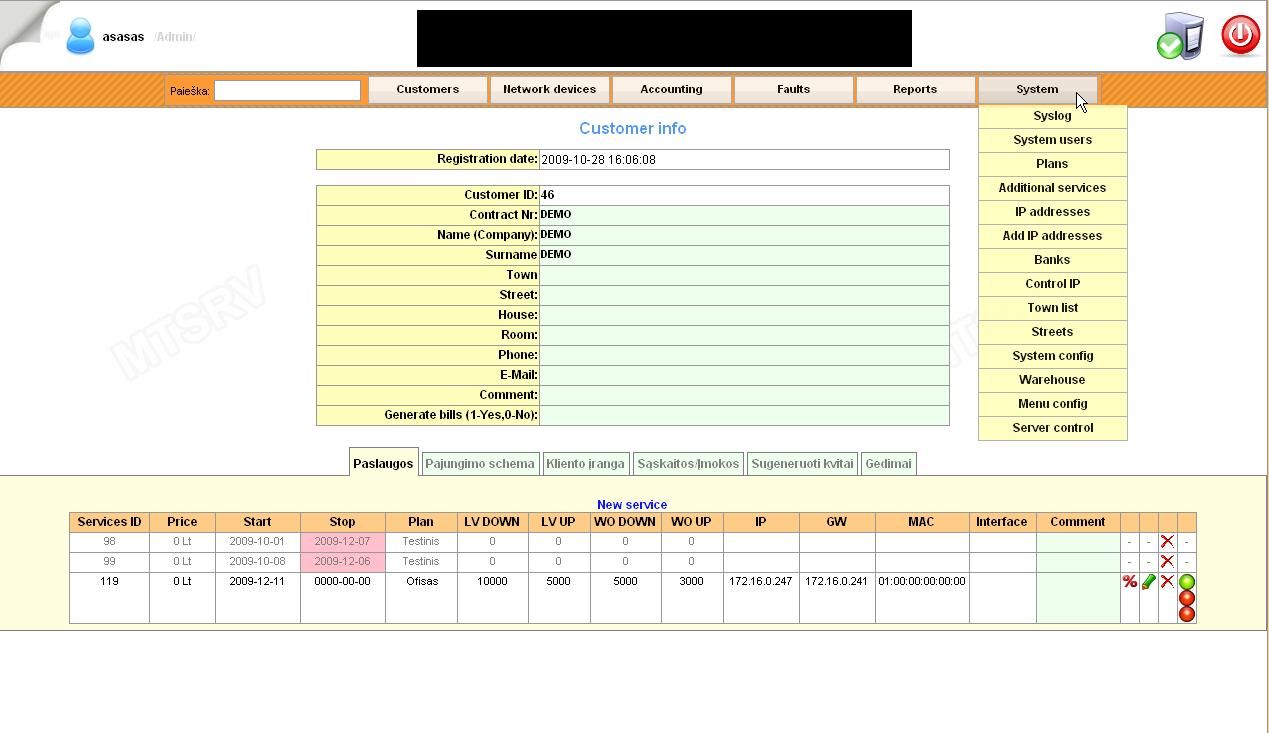Delete service 98 with its red X icon
The height and width of the screenshot is (733, 1269).
[1167, 541]
